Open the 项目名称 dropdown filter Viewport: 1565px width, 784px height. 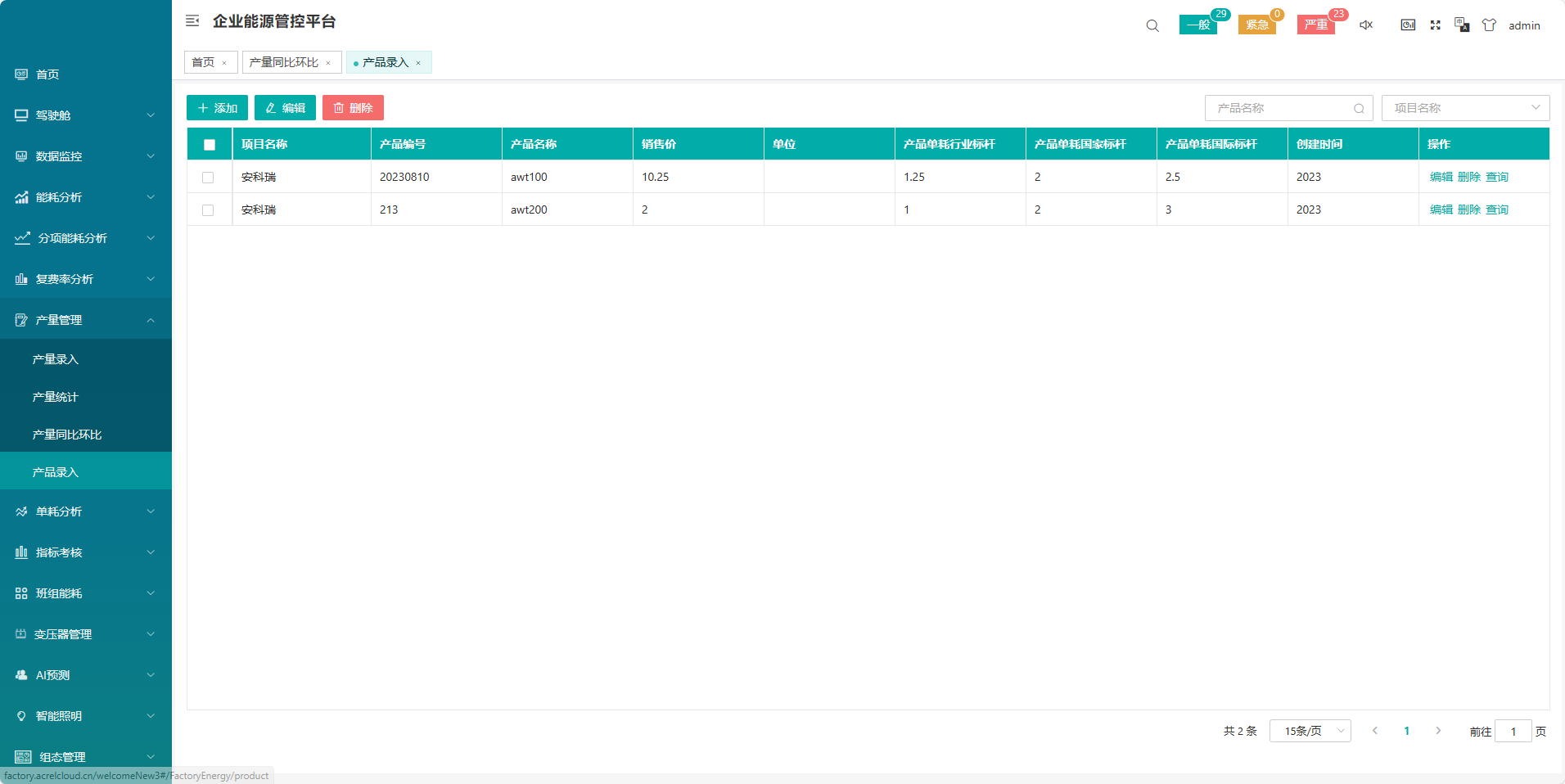[x=1464, y=108]
